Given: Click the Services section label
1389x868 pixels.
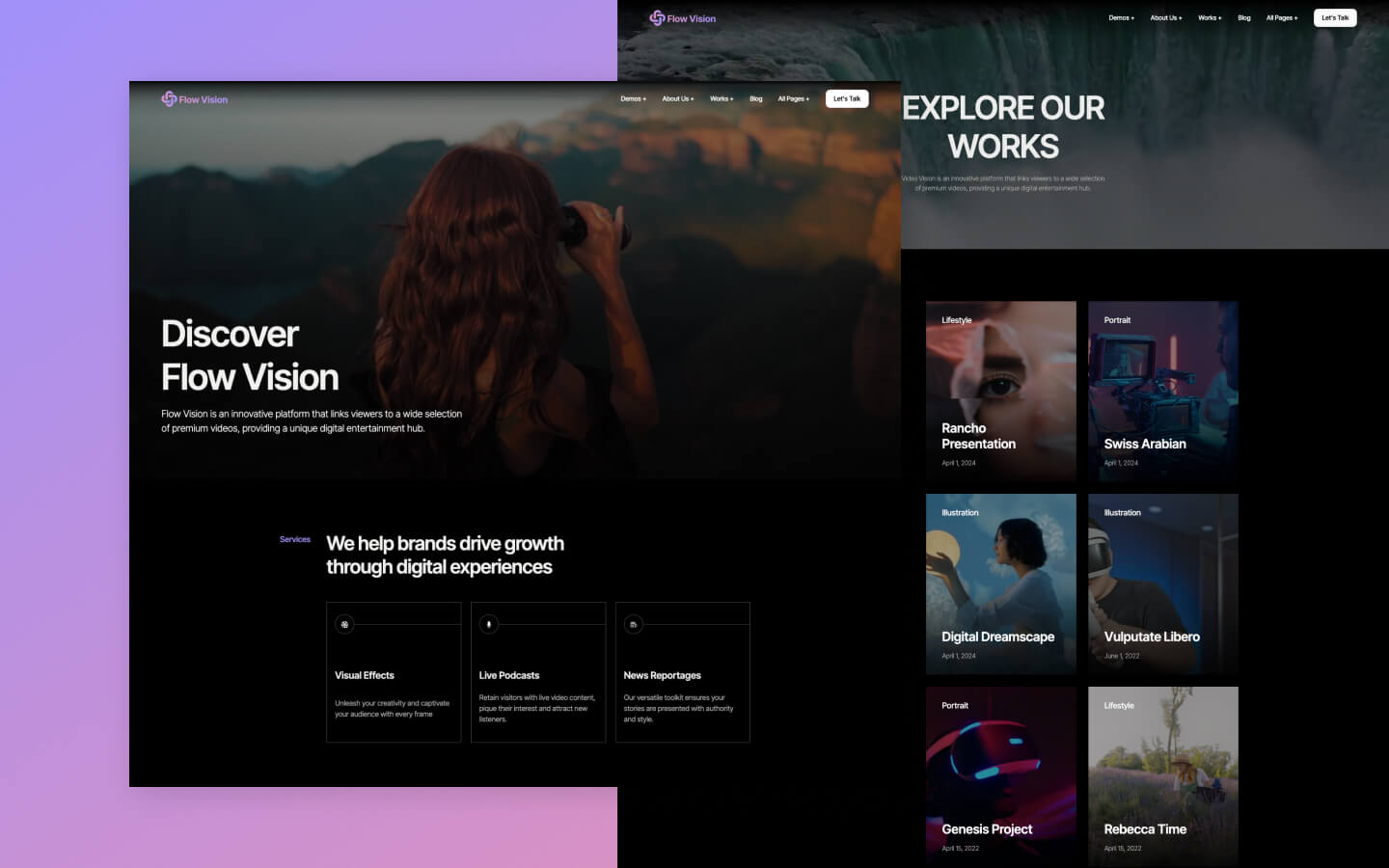Looking at the screenshot, I should point(294,539).
